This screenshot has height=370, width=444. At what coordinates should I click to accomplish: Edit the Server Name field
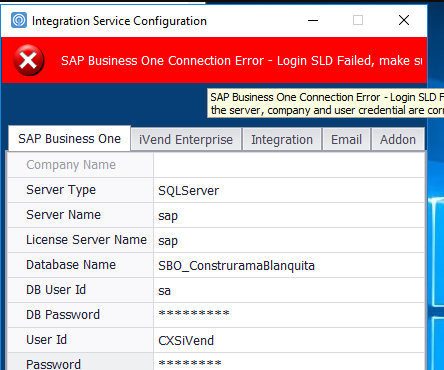tap(289, 215)
